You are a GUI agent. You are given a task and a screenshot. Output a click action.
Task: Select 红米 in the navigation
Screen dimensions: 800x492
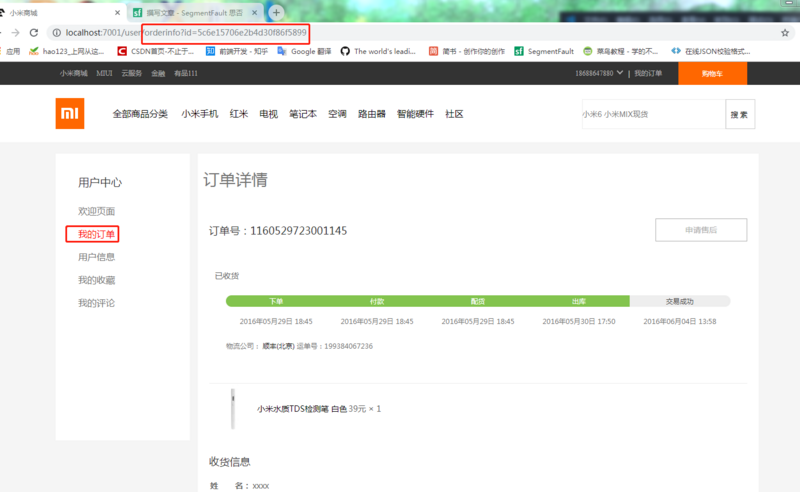point(239,114)
